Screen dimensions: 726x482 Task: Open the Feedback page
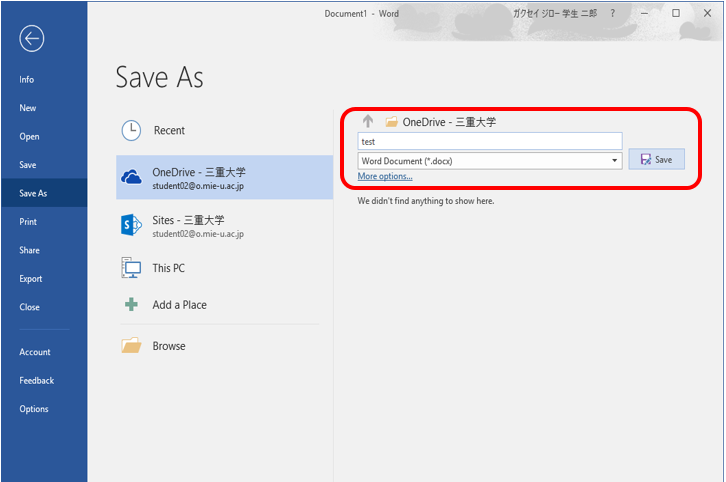[x=37, y=381]
